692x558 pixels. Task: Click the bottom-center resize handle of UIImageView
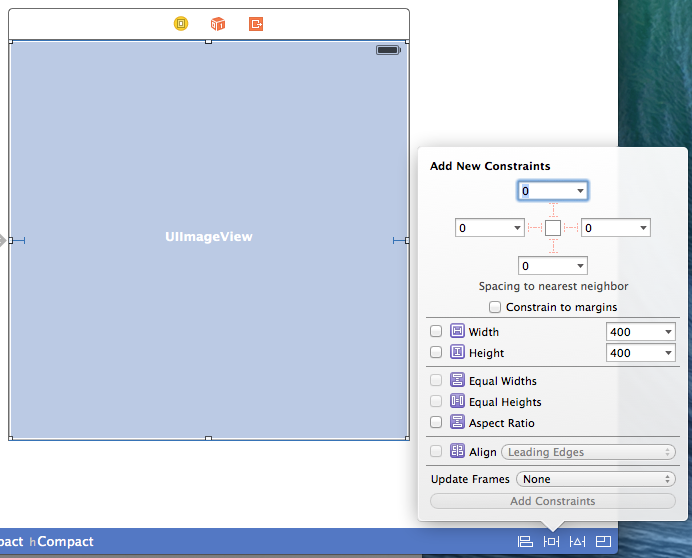click(x=209, y=438)
